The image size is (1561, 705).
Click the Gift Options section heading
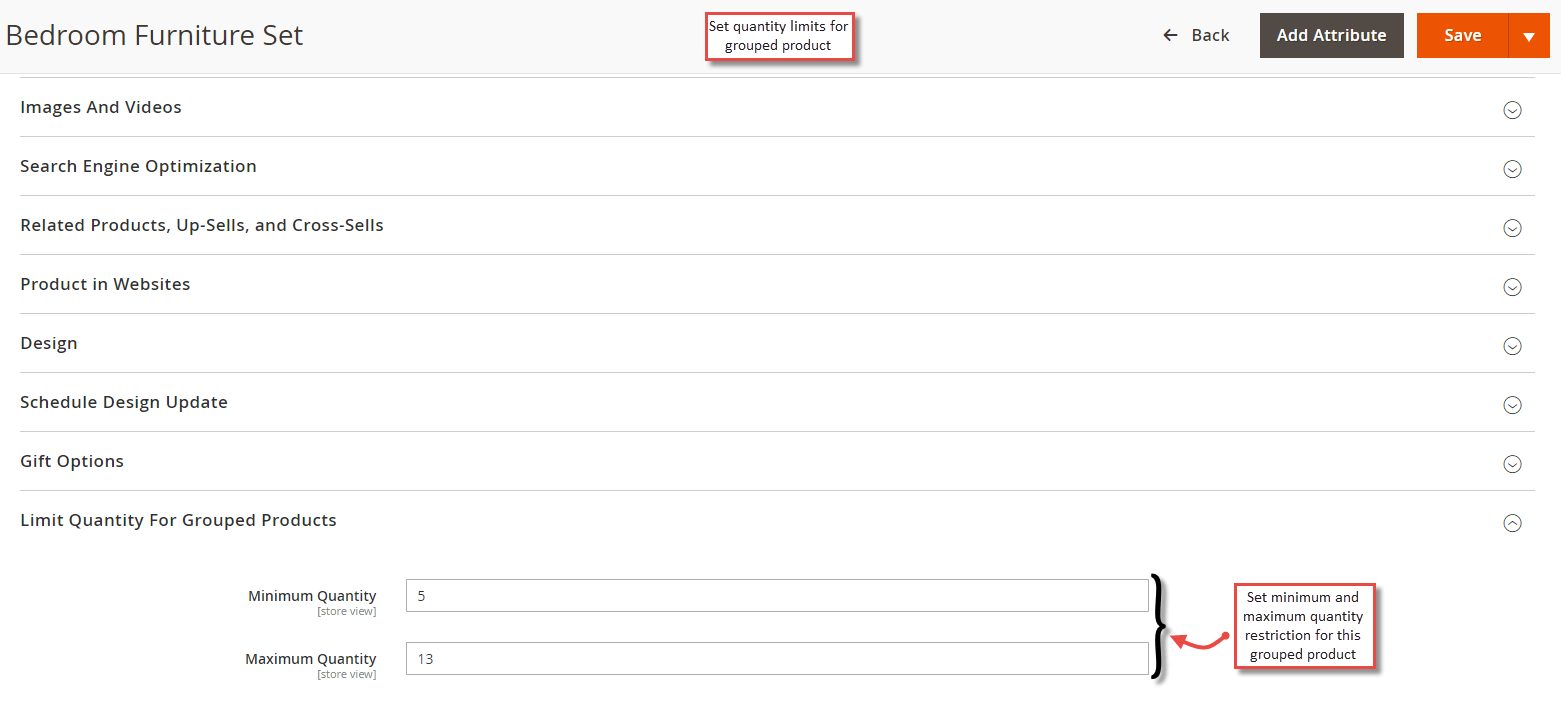[71, 461]
